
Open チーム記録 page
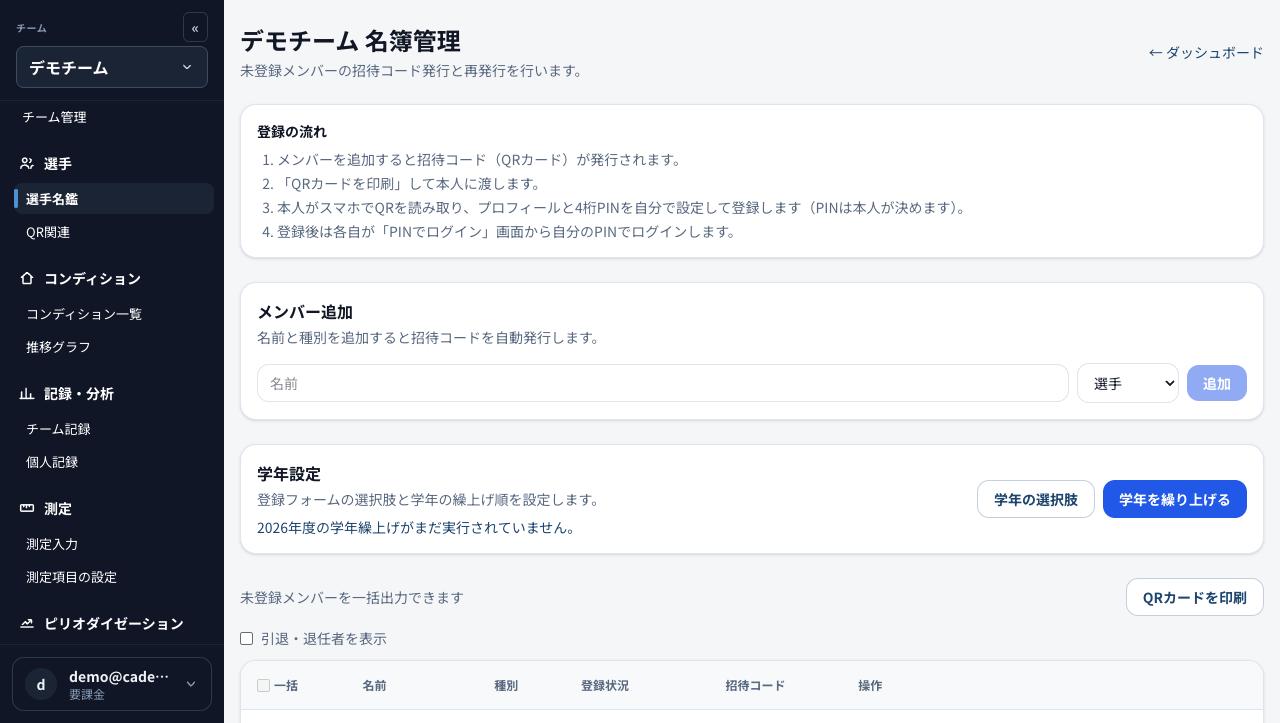tap(58, 429)
